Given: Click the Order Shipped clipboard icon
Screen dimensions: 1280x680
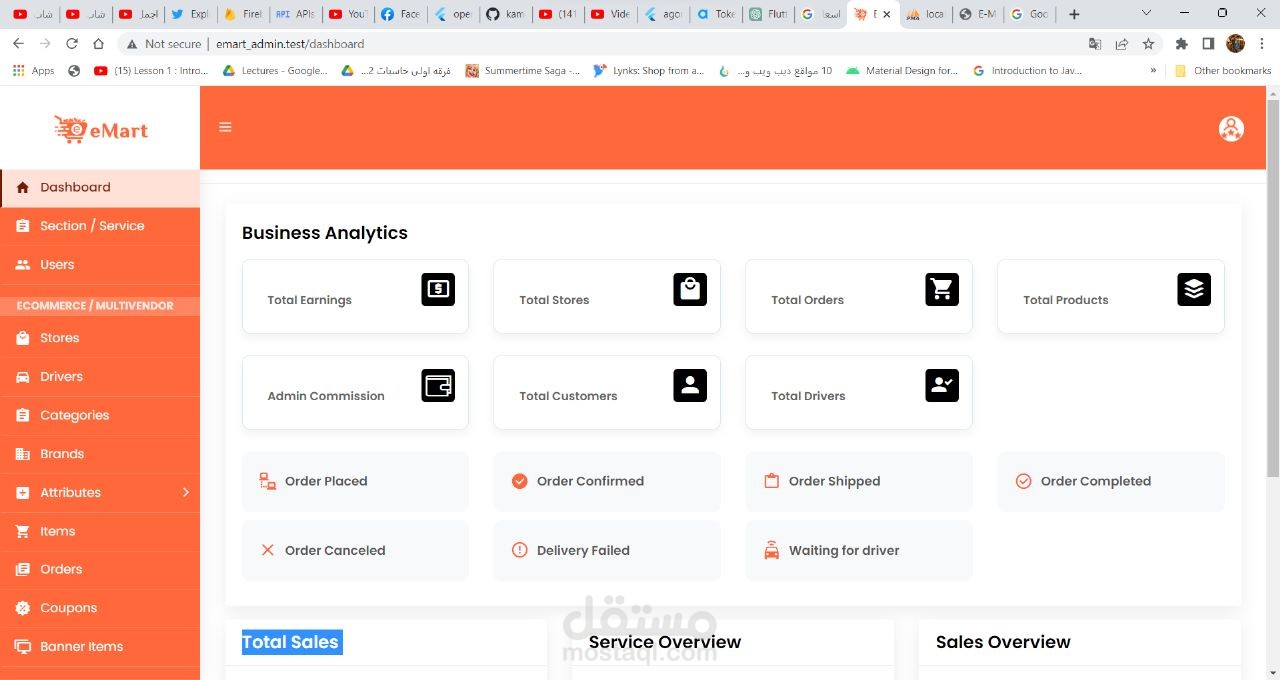Looking at the screenshot, I should 772,481.
